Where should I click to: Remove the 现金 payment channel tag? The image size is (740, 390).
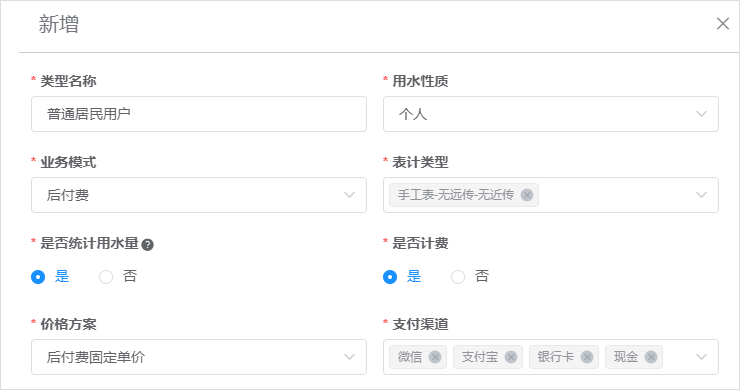coord(651,357)
